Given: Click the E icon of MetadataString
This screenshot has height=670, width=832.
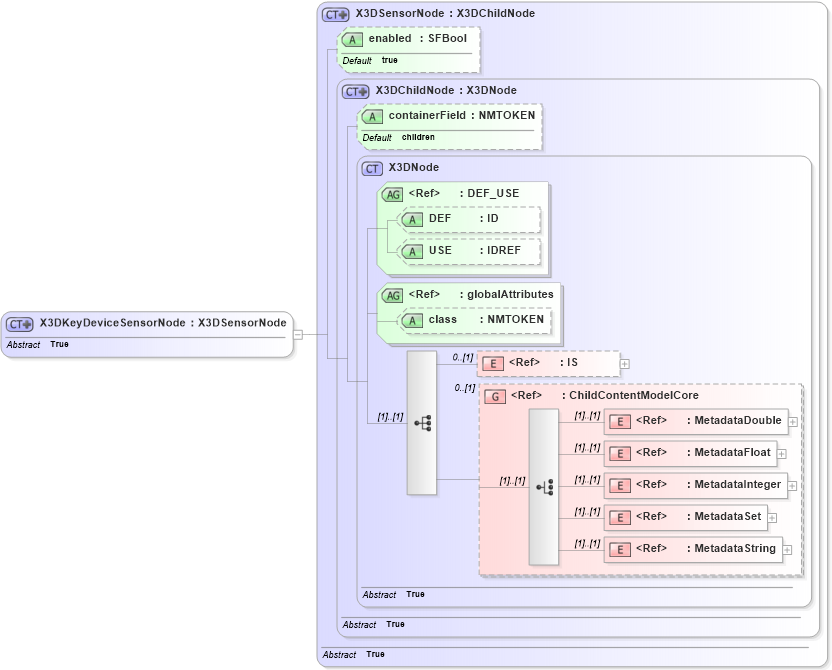Looking at the screenshot, I should tap(620, 550).
